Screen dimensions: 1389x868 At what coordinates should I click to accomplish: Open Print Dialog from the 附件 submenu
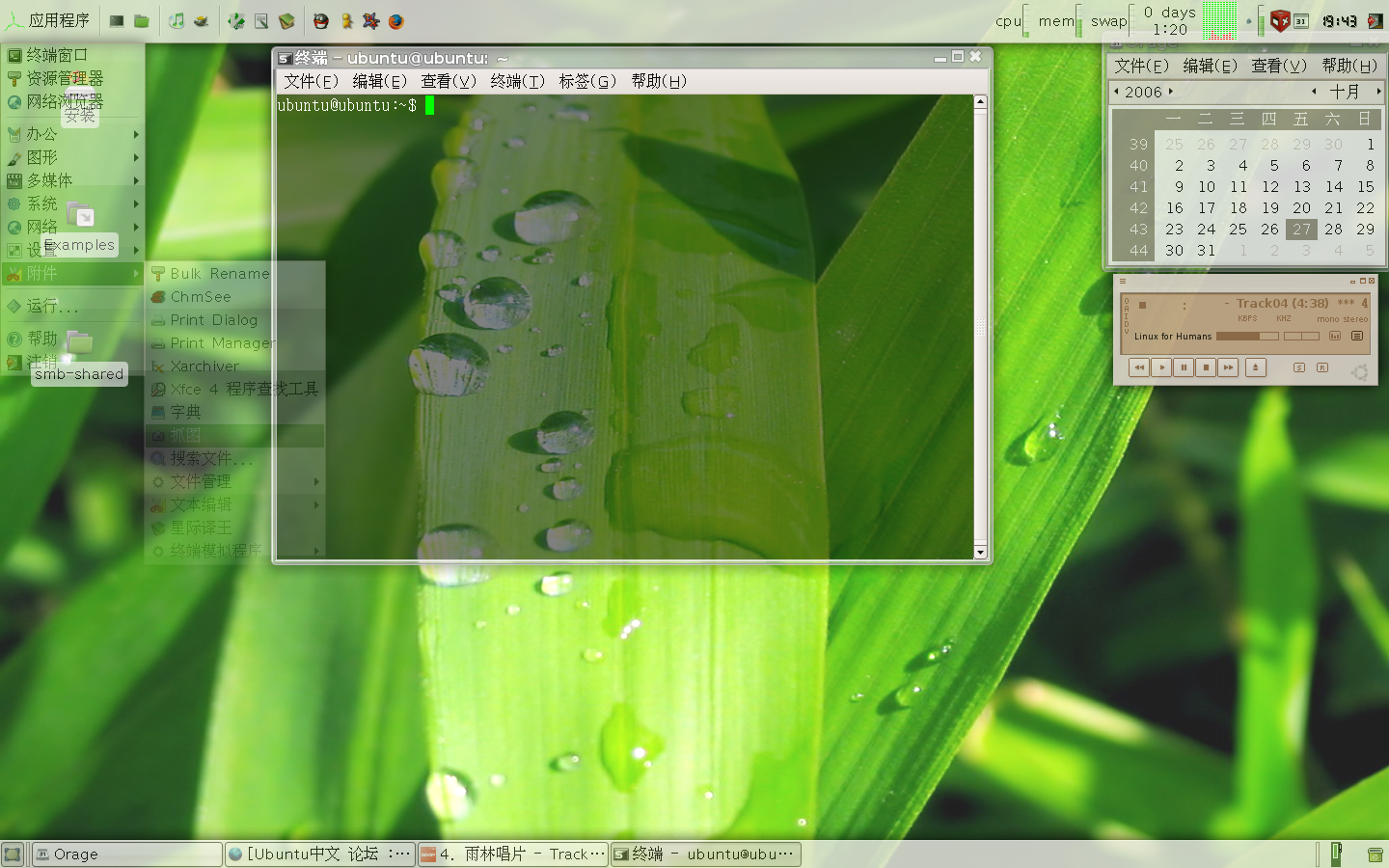point(234,320)
